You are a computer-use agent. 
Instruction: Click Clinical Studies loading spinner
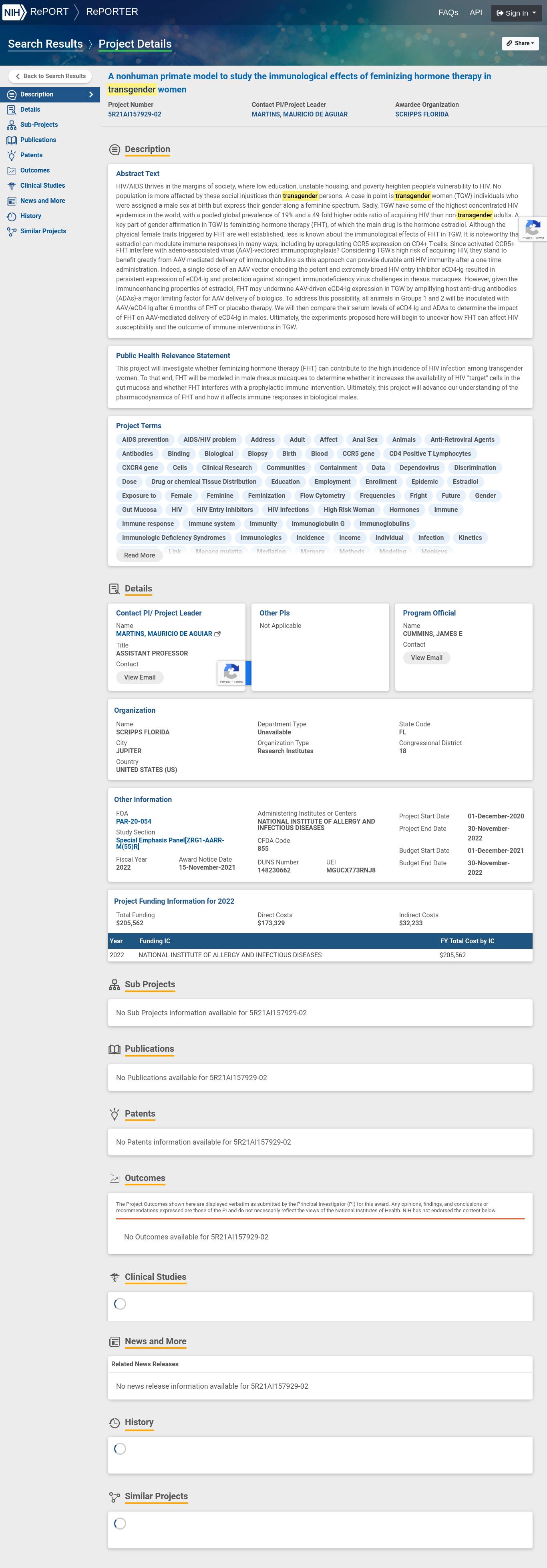pos(120,1304)
